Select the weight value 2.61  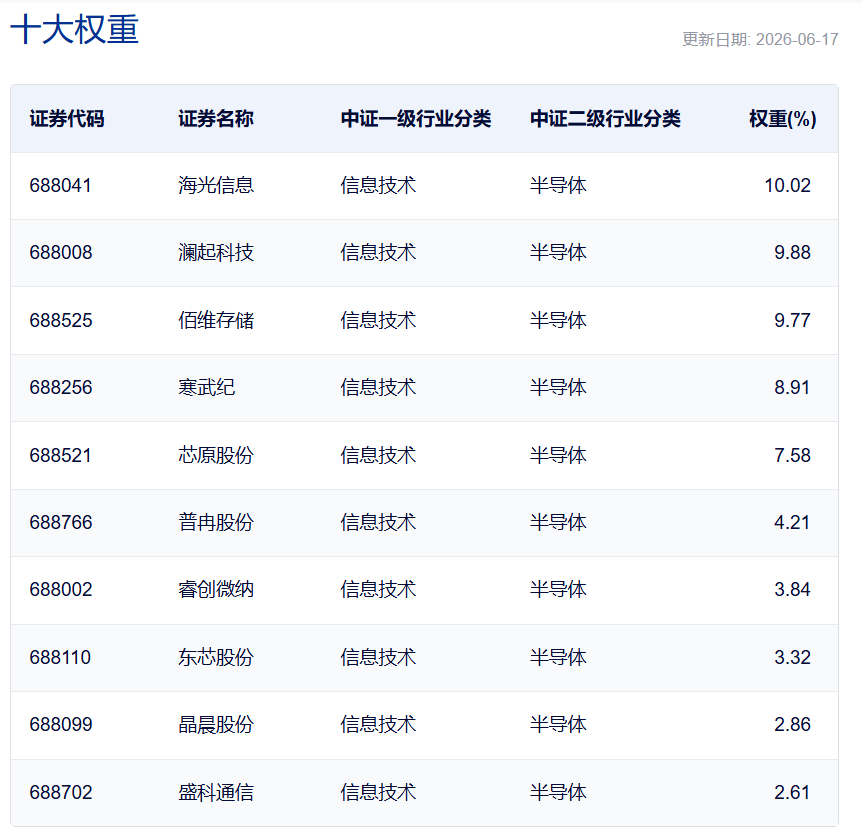(x=792, y=793)
